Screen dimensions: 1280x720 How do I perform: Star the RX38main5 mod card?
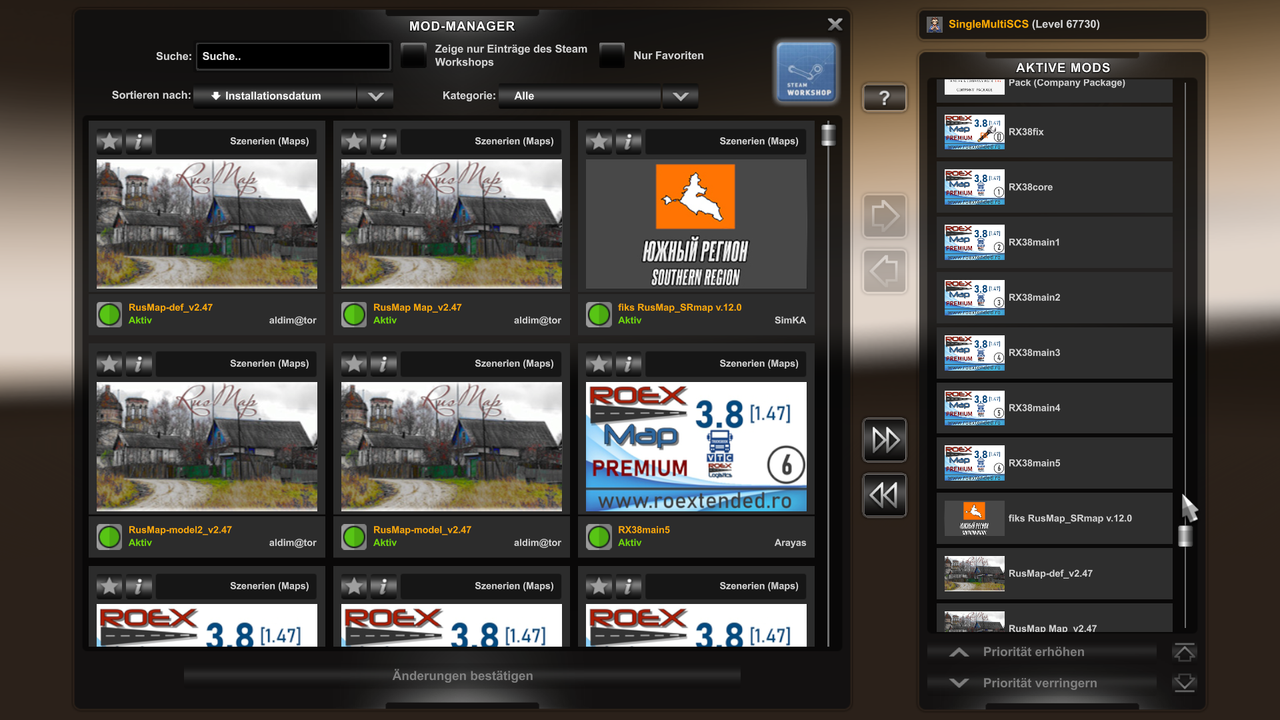[599, 363]
